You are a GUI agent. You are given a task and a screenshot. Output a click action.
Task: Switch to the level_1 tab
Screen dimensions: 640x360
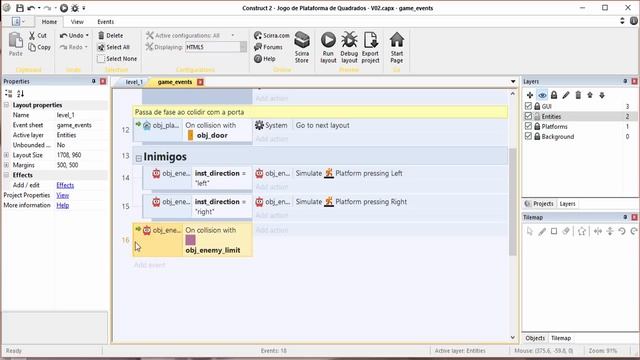[134, 82]
